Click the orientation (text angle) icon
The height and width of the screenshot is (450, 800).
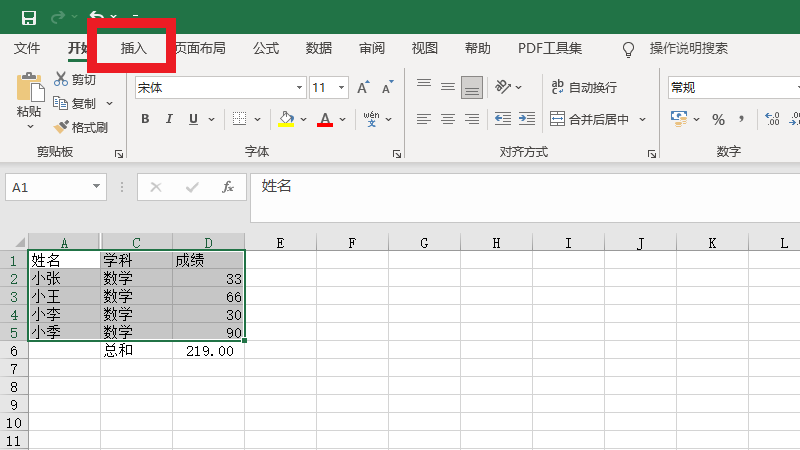pyautogui.click(x=505, y=88)
